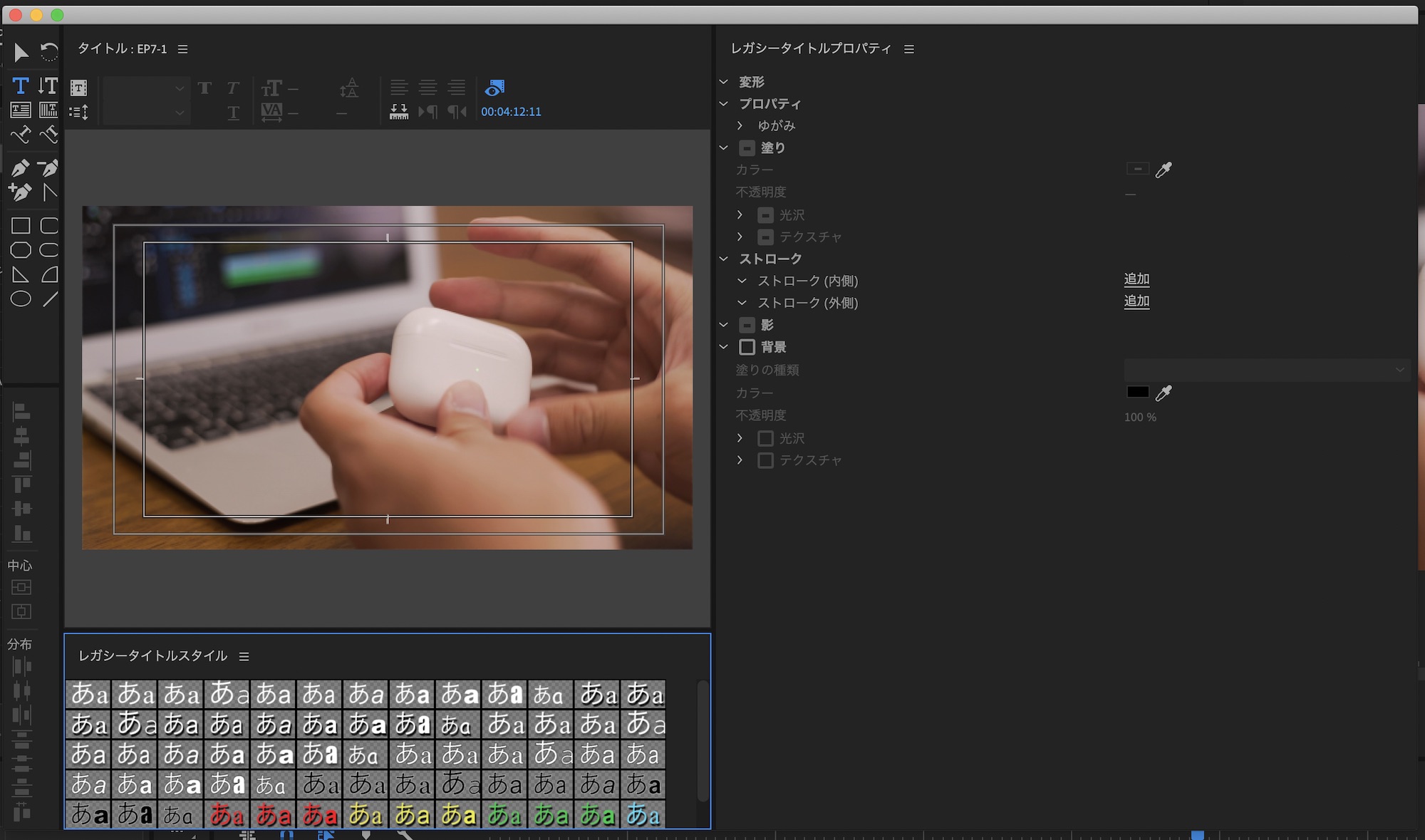Select the Ellipse shape tool
1425x840 pixels.
point(21,299)
